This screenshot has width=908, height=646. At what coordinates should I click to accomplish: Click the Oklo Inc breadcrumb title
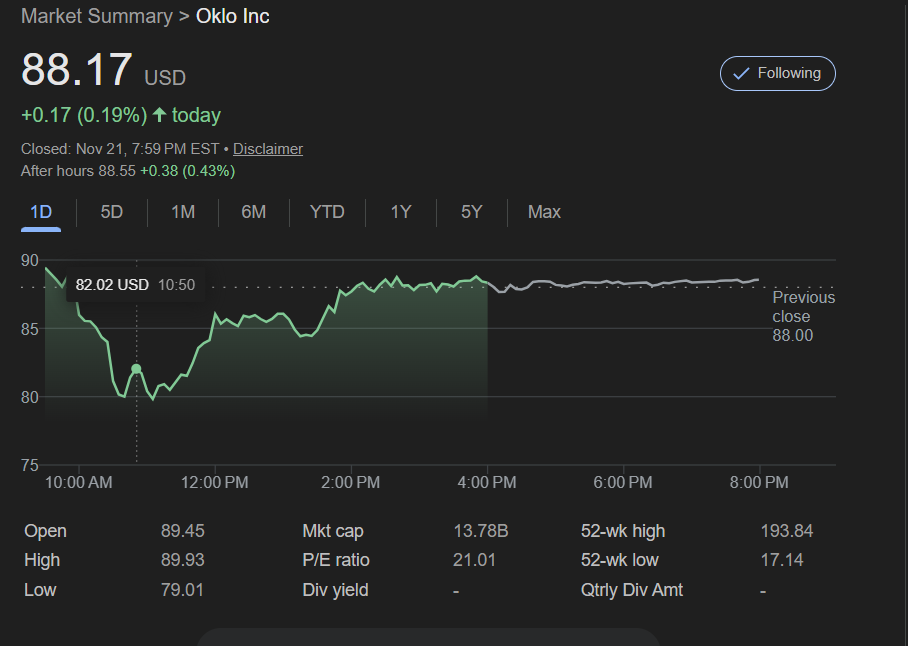(x=232, y=16)
